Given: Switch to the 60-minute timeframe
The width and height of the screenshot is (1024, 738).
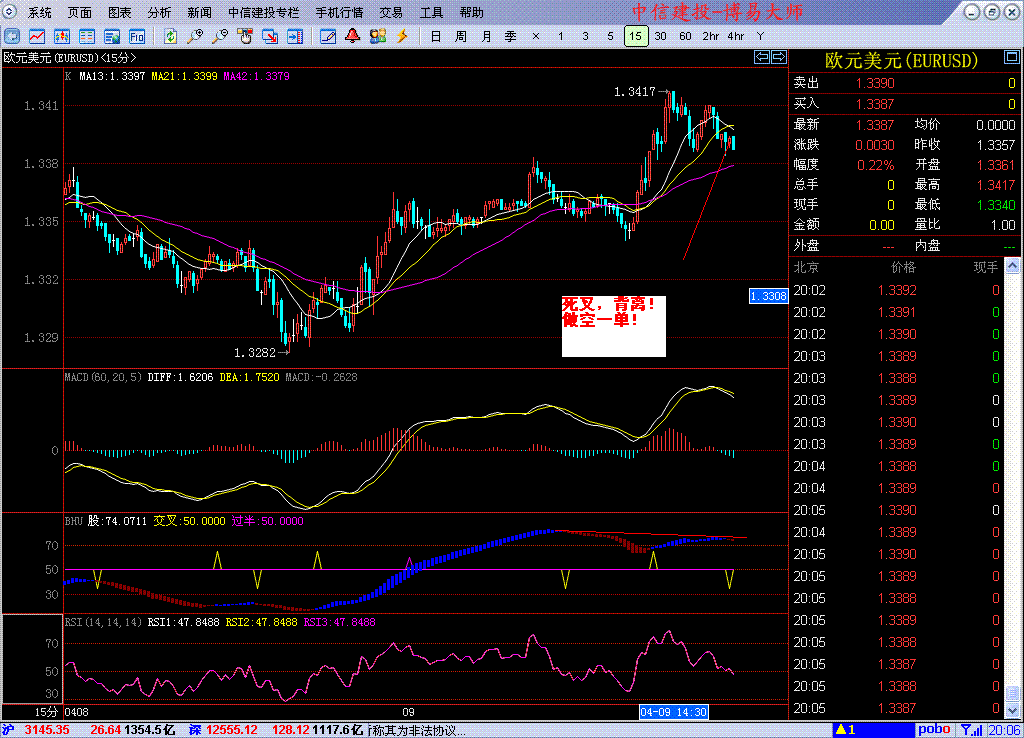Looking at the screenshot, I should click(685, 36).
